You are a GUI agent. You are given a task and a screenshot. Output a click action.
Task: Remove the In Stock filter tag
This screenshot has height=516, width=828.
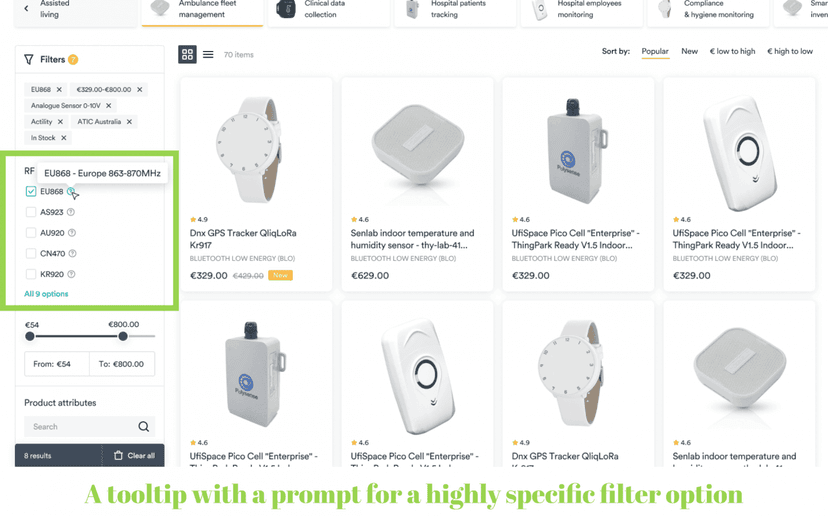pos(63,138)
